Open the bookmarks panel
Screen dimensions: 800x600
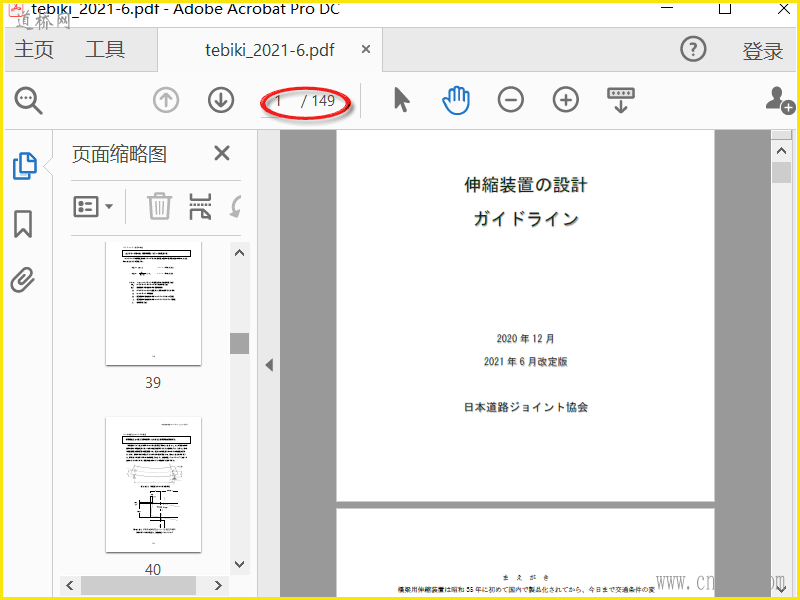click(x=23, y=224)
